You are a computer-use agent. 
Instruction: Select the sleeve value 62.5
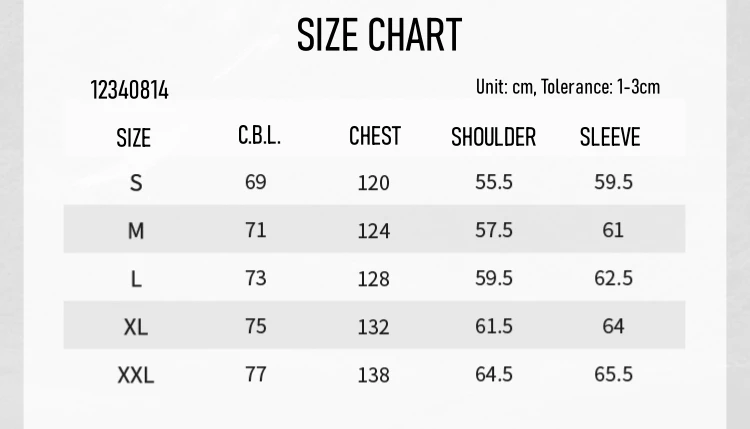pyautogui.click(x=613, y=277)
